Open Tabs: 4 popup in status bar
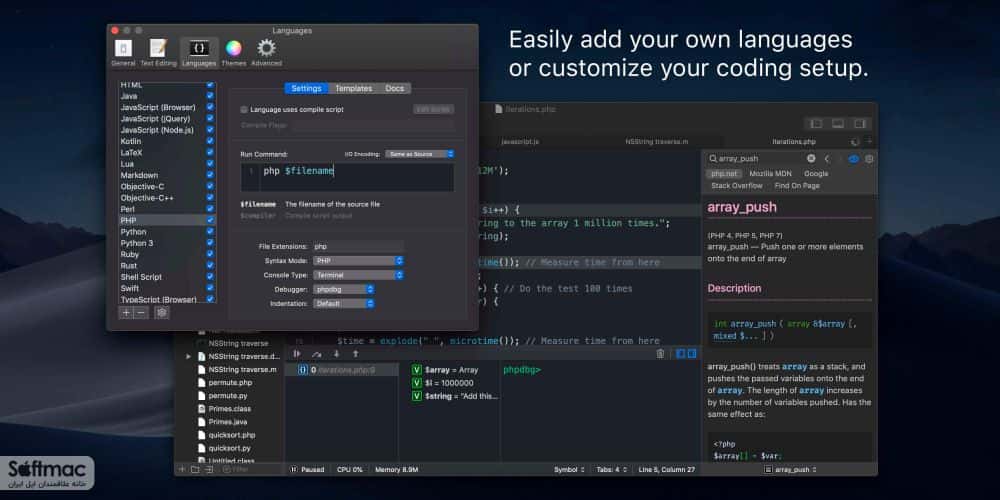 [x=611, y=469]
